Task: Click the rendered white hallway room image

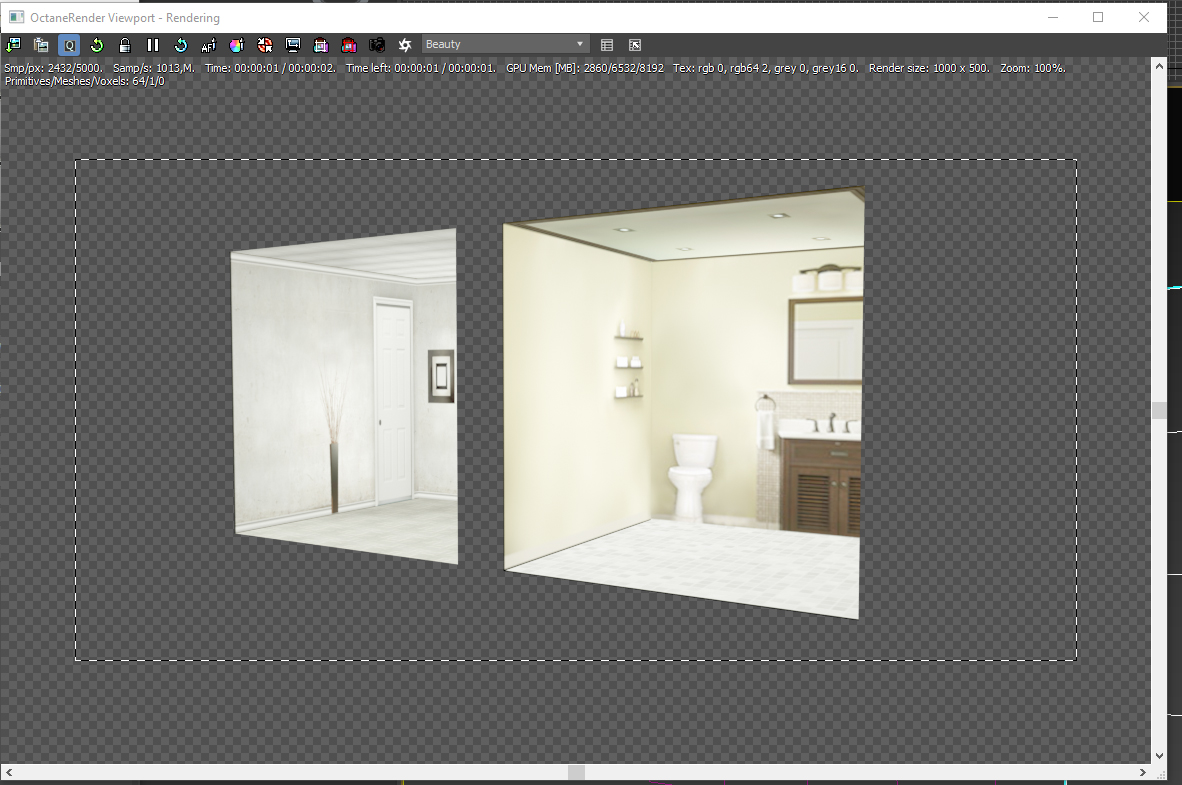Action: tap(344, 396)
